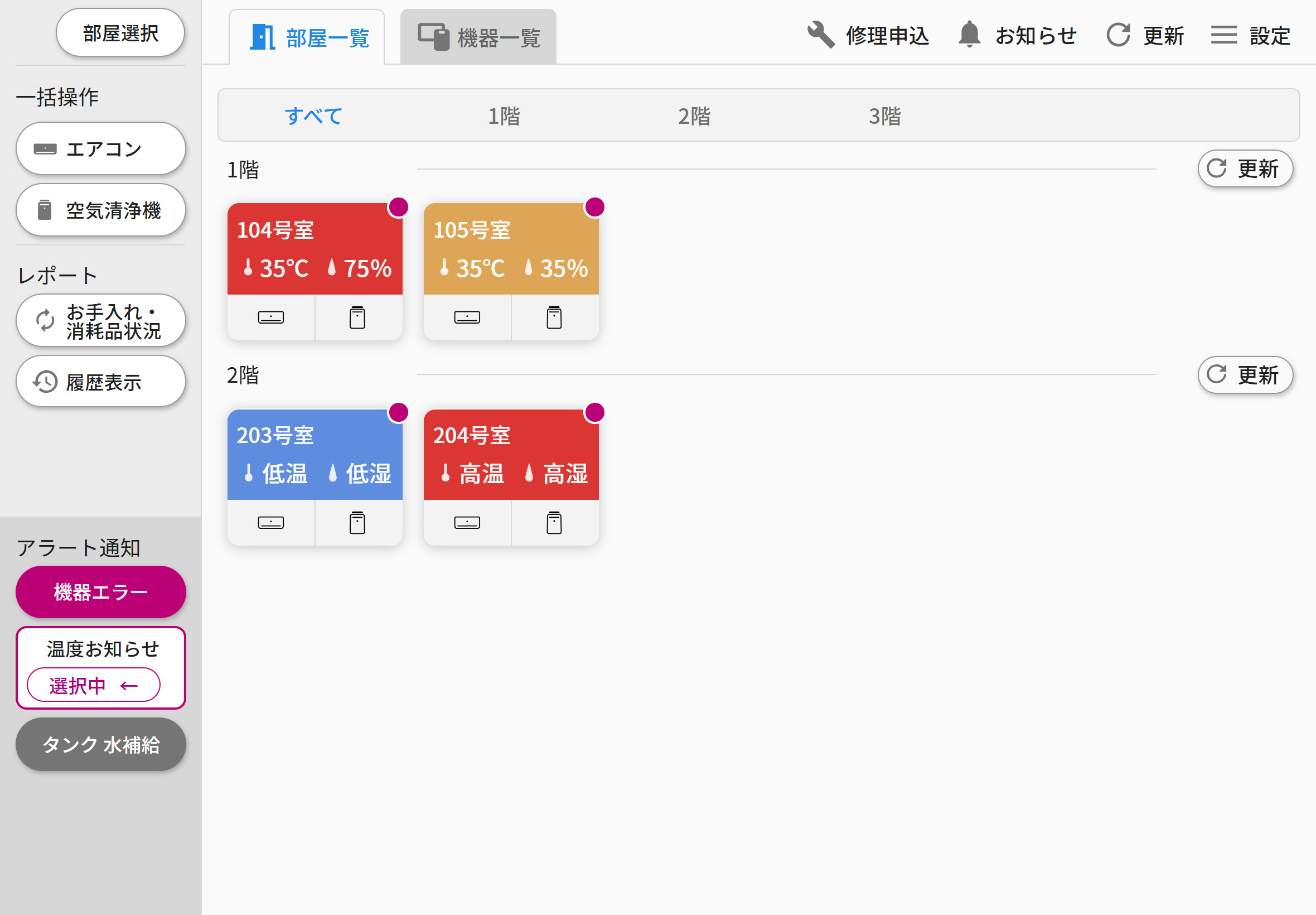
Task: Click air purifier icon for room 204
Action: (554, 522)
